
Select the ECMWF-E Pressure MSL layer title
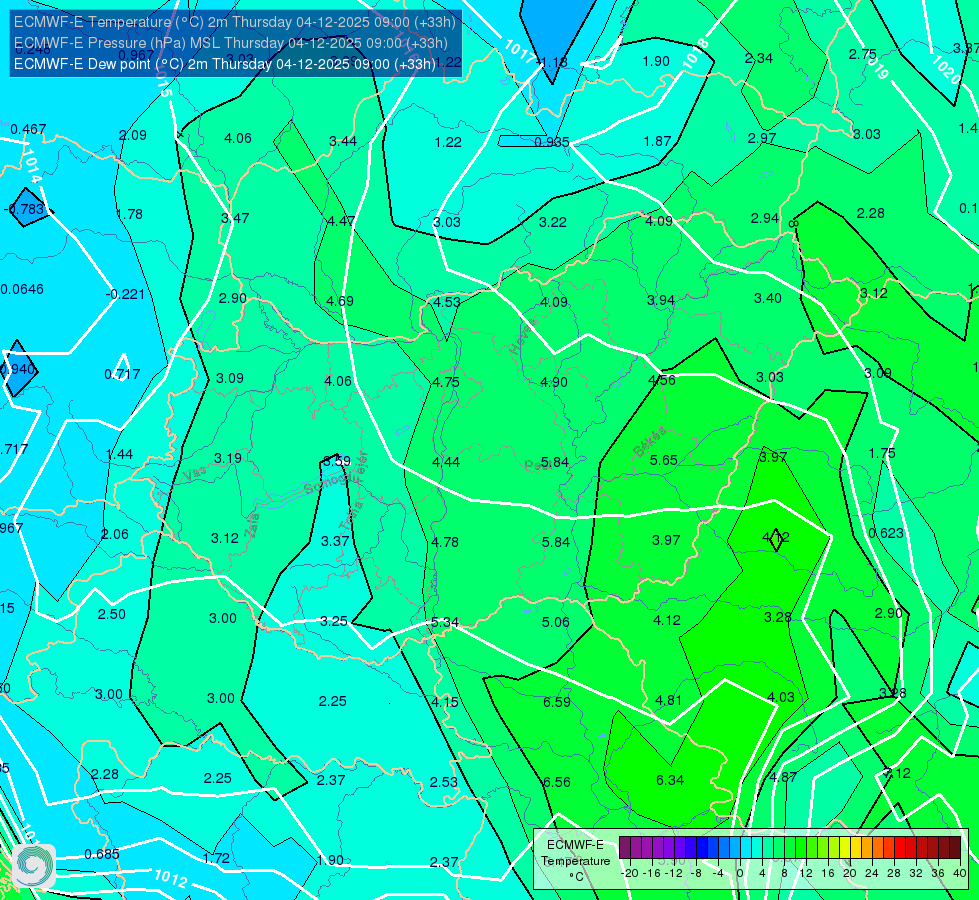coord(231,42)
